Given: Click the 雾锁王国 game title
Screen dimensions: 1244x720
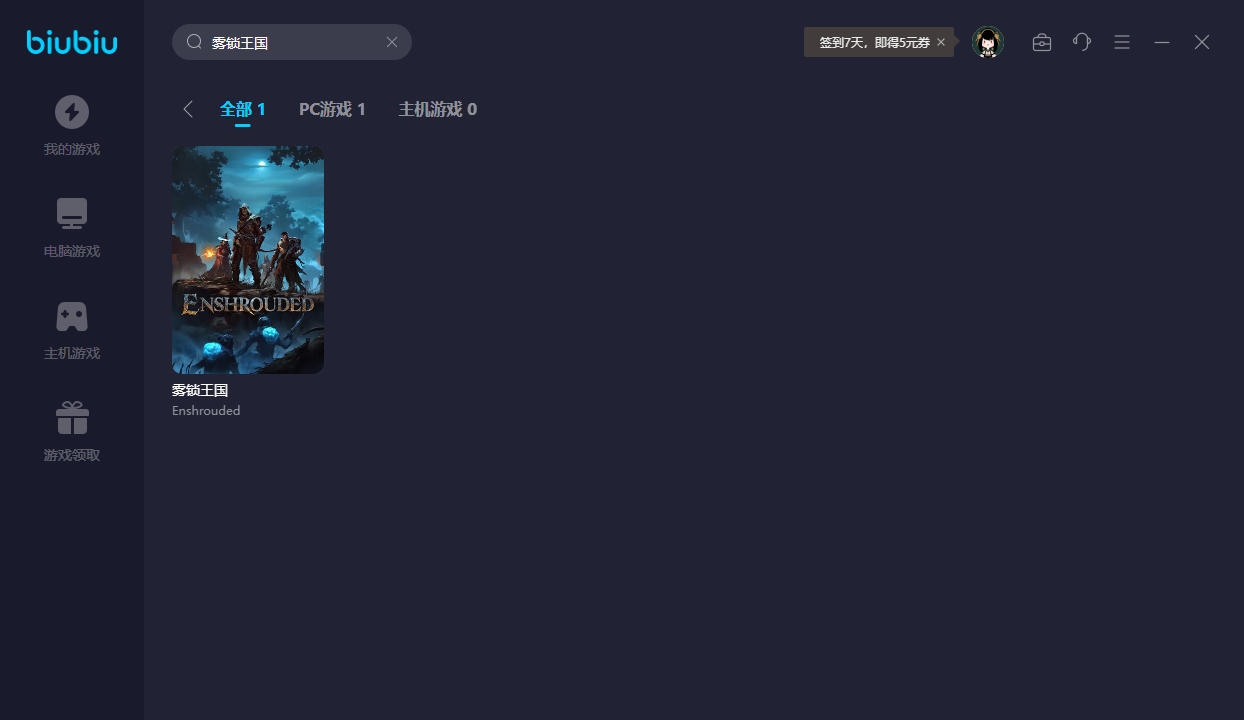Looking at the screenshot, I should [200, 390].
